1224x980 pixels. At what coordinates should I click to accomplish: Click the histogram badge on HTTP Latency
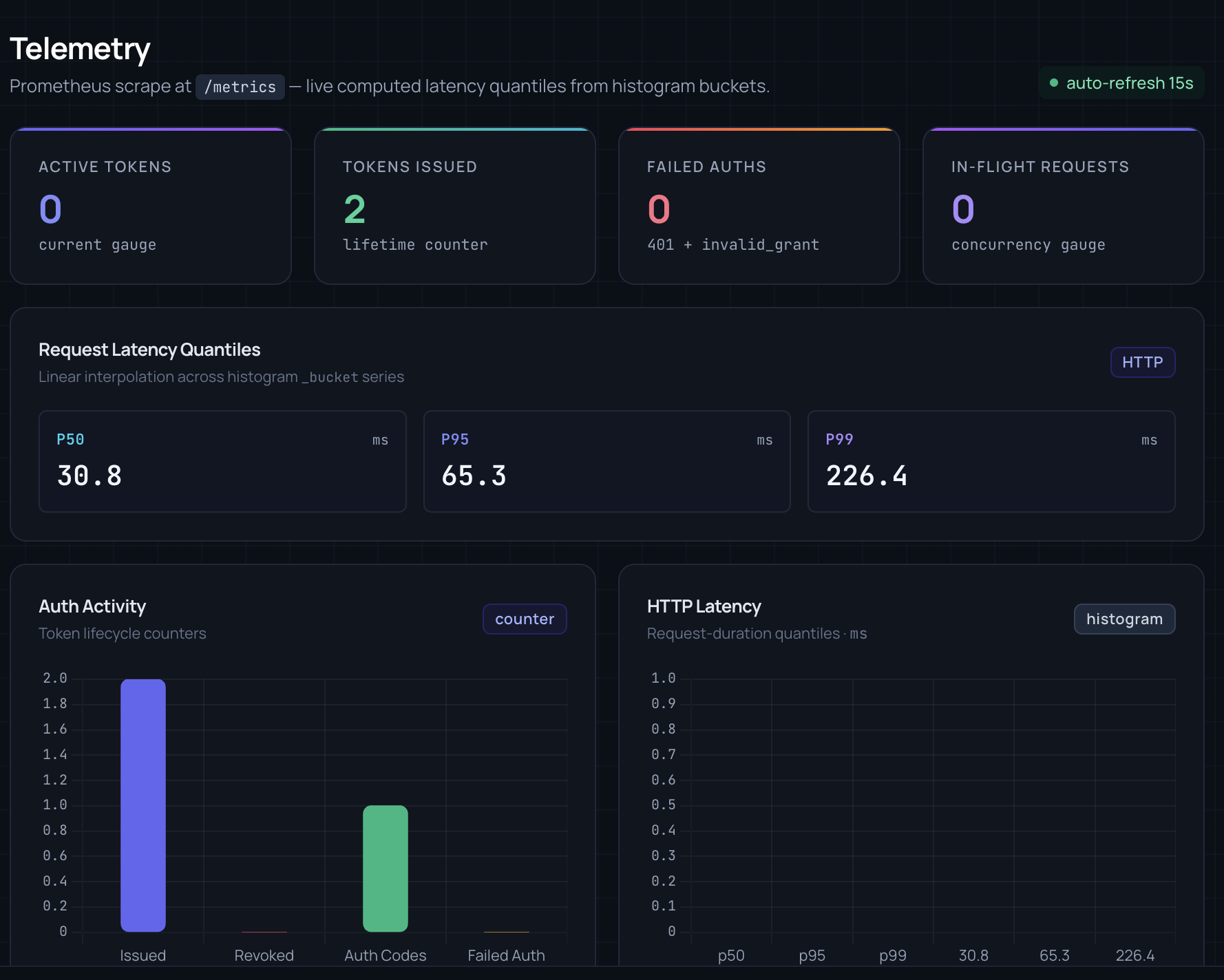[1124, 619]
